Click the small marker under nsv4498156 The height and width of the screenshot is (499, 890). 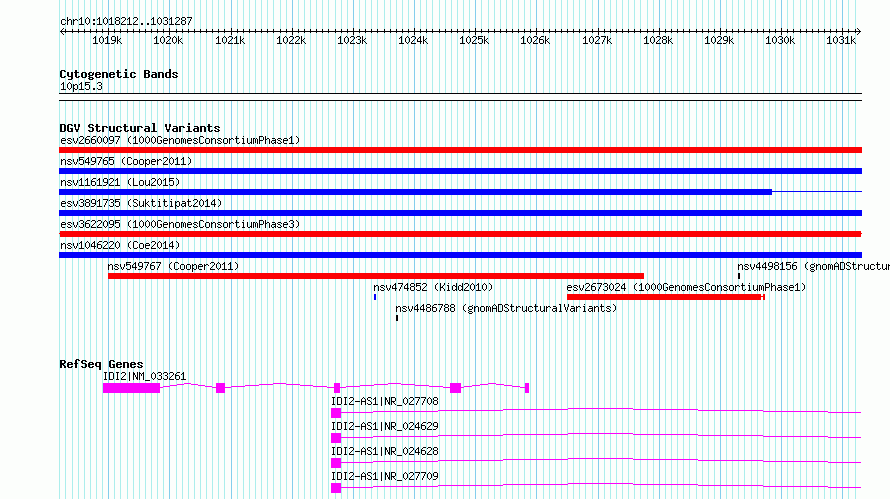click(x=739, y=276)
